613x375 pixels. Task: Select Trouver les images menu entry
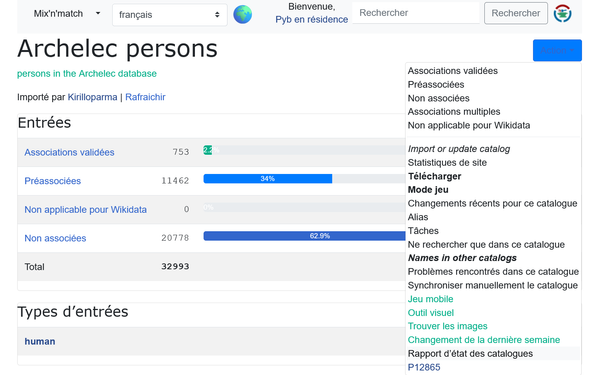pos(448,326)
